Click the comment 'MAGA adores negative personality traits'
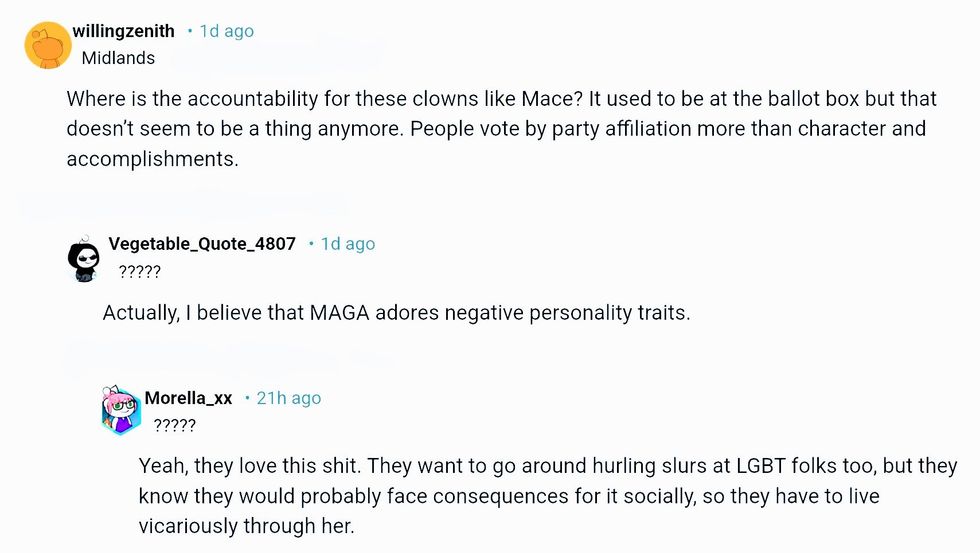 396,312
